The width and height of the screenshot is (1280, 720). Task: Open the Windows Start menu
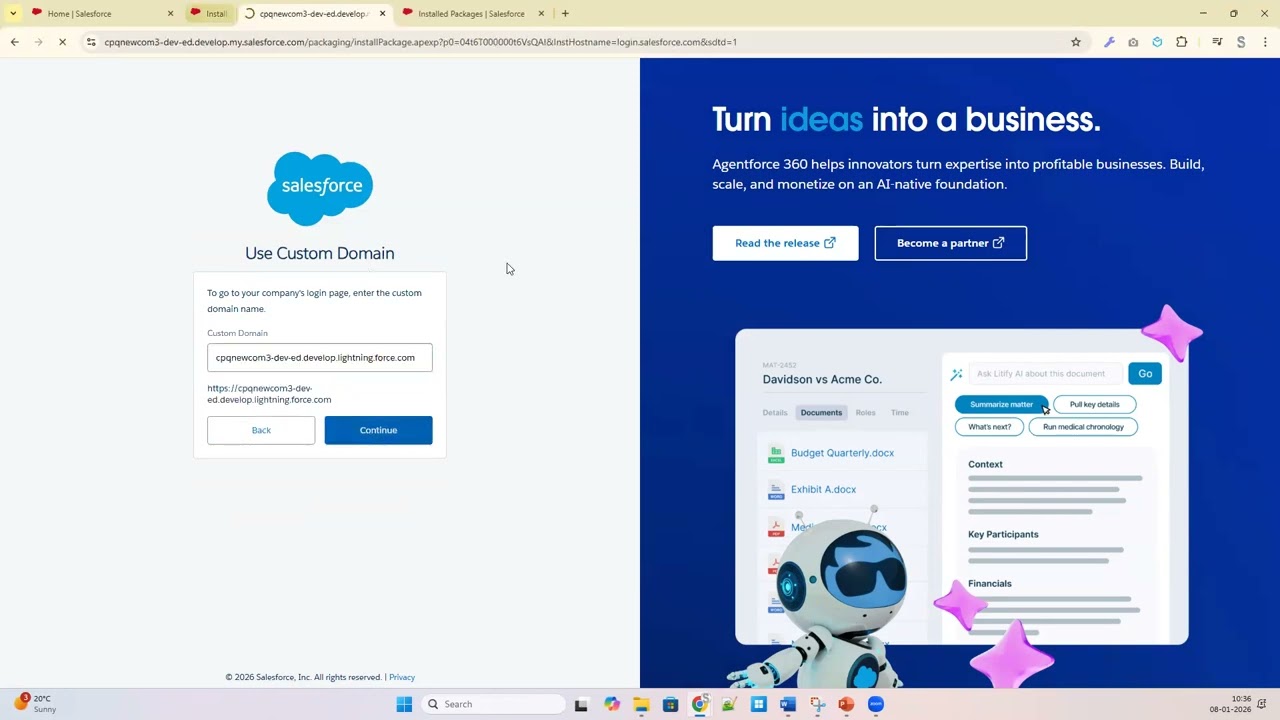tap(404, 704)
